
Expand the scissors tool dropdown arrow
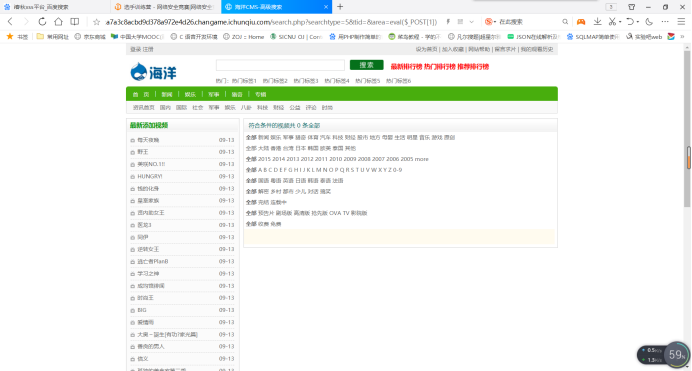pyautogui.click(x=620, y=22)
